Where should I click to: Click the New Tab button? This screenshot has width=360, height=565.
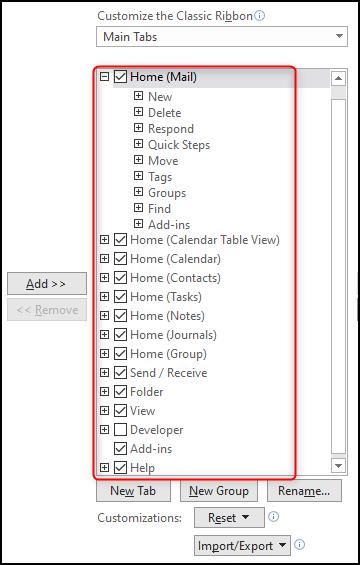click(133, 491)
